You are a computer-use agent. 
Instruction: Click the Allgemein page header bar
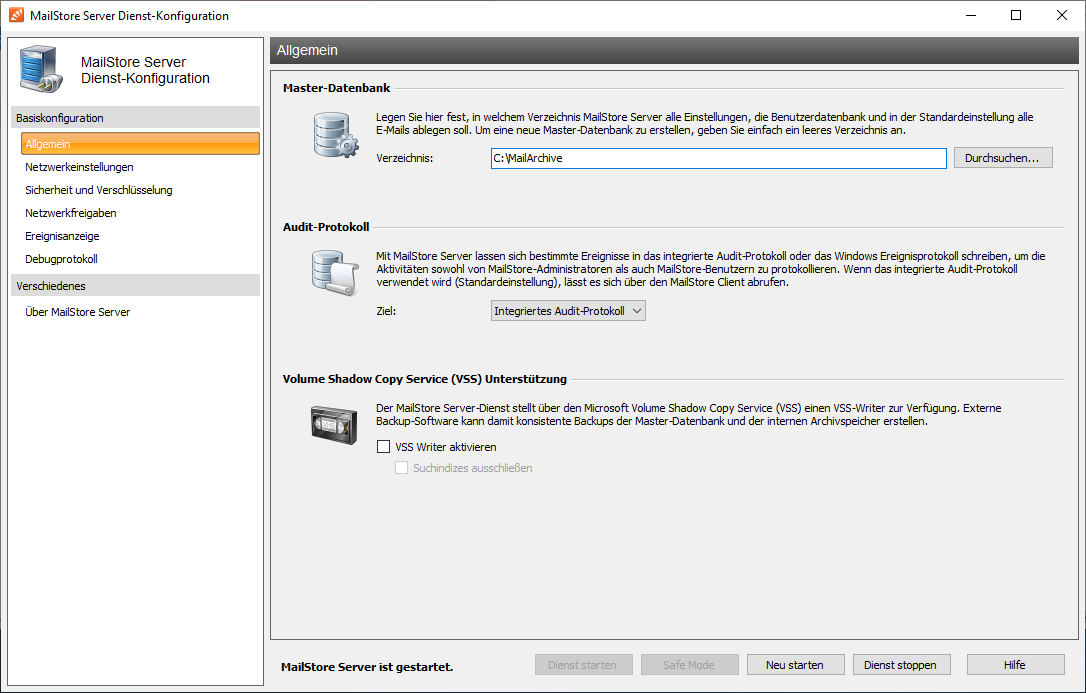click(x=674, y=51)
